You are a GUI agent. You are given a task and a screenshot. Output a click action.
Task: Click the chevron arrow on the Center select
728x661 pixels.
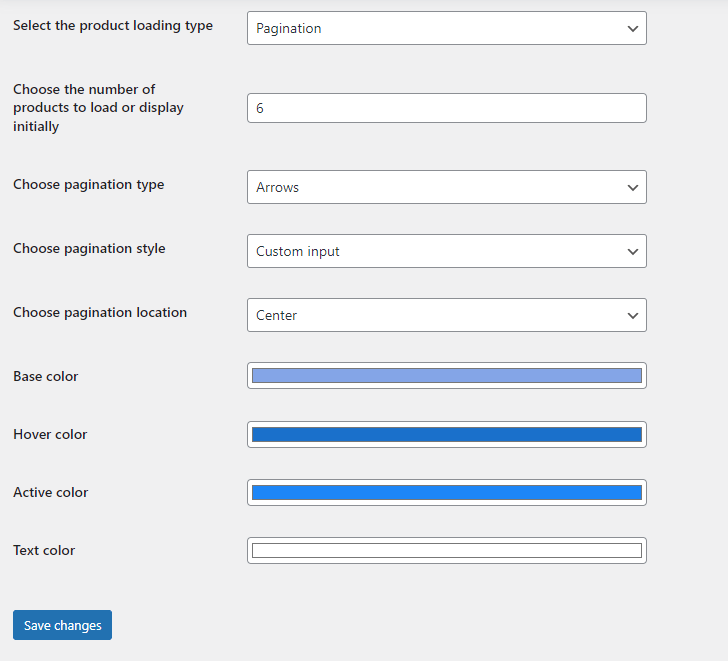(632, 315)
